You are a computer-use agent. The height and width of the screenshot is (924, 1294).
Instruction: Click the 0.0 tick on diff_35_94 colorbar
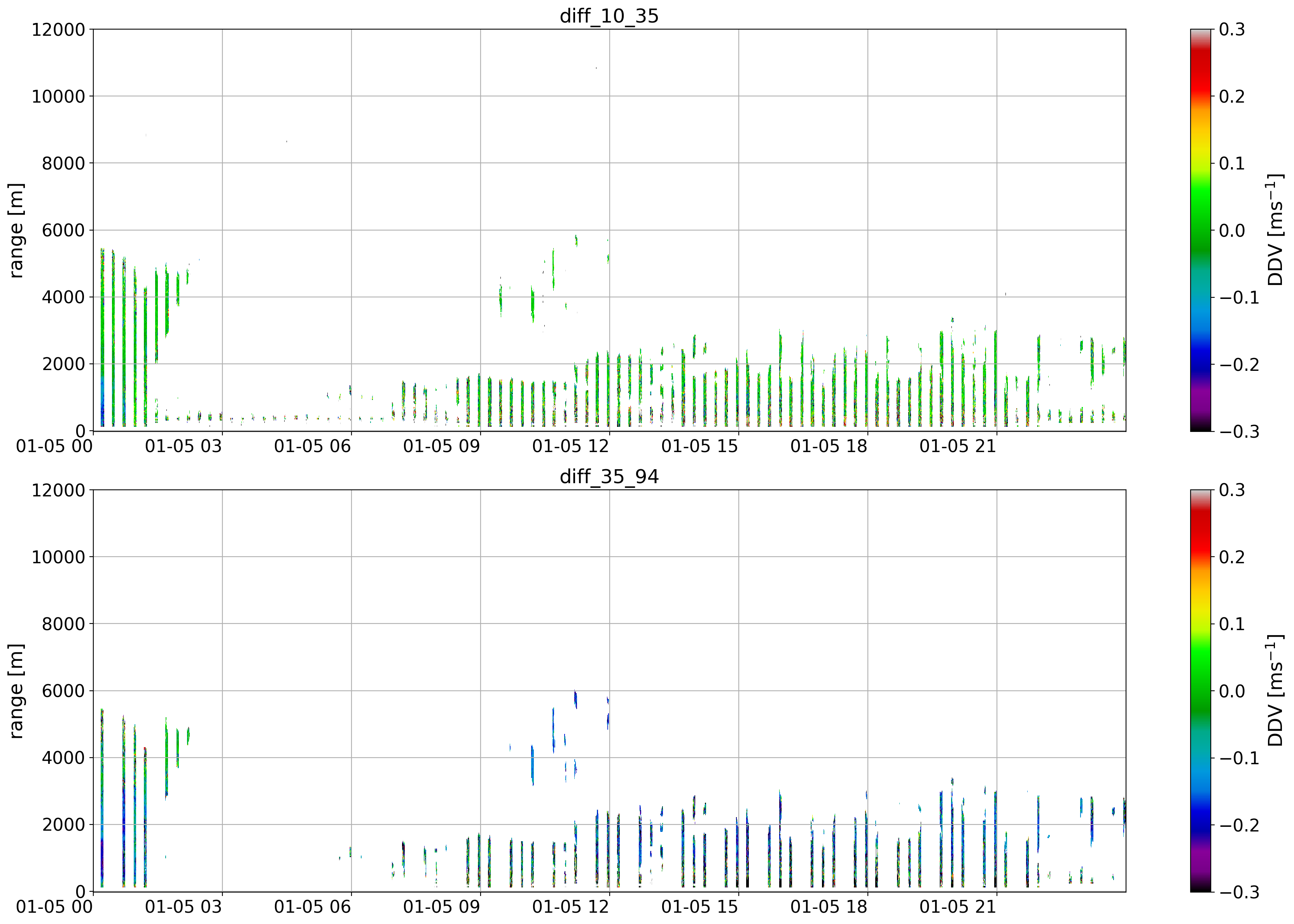pos(1232,691)
